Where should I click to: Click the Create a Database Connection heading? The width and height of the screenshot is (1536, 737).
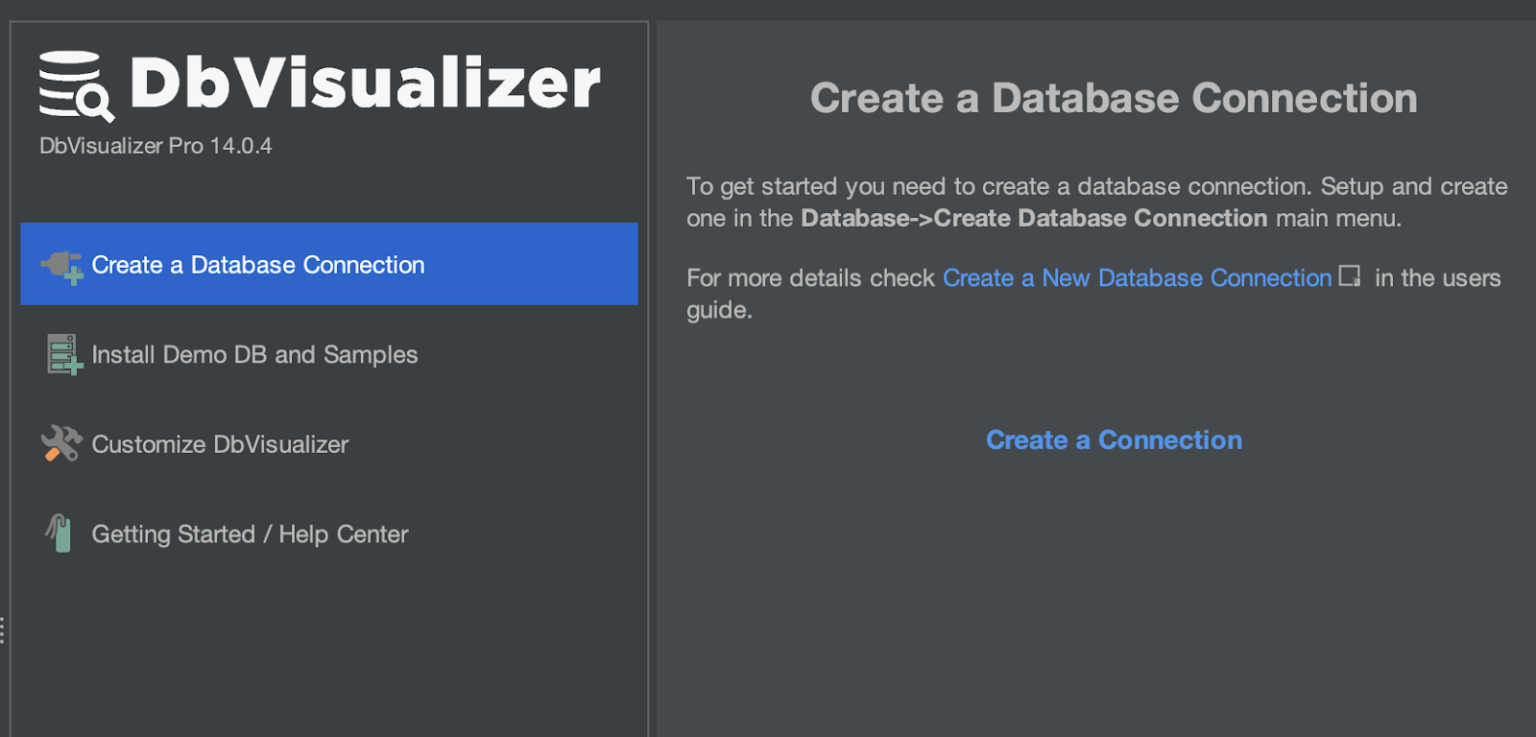pyautogui.click(x=1114, y=97)
